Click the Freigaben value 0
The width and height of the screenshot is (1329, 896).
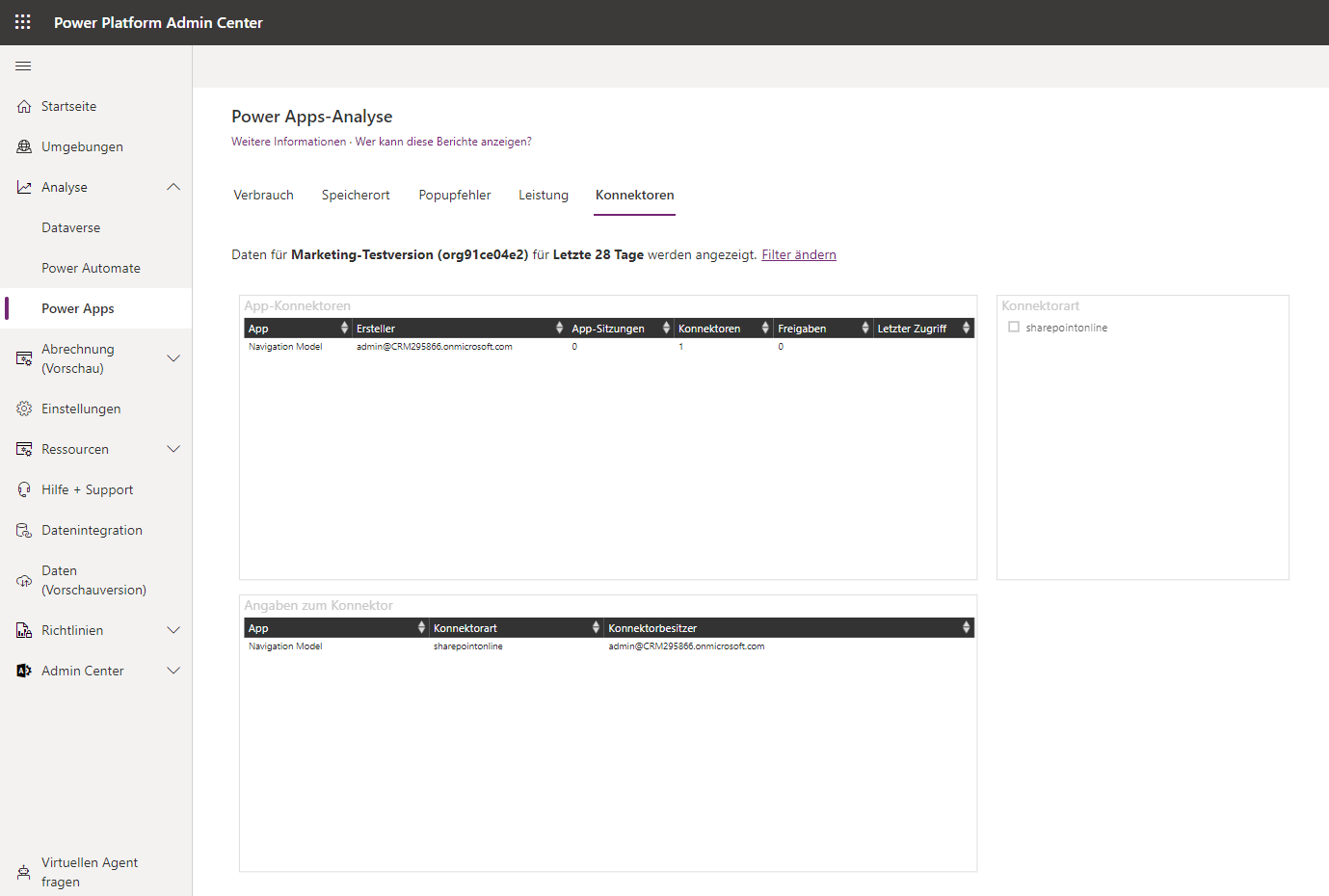pyautogui.click(x=781, y=347)
